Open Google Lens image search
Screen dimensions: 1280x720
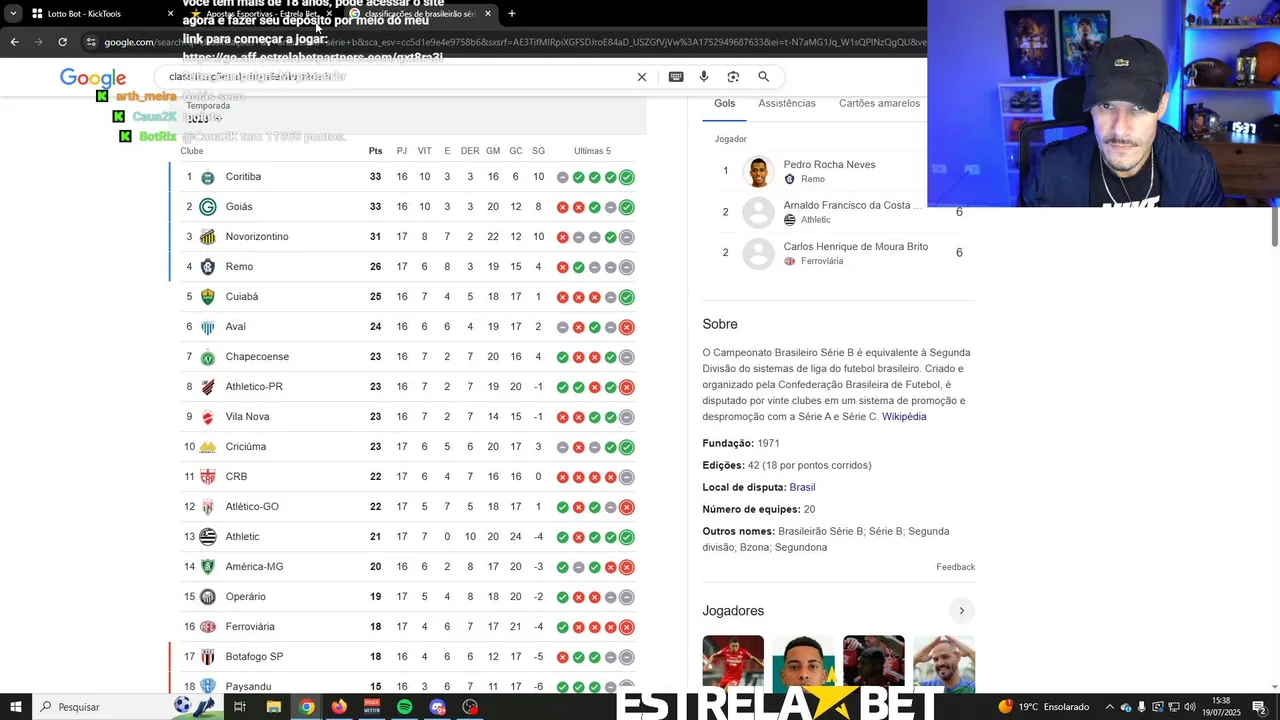tap(733, 77)
